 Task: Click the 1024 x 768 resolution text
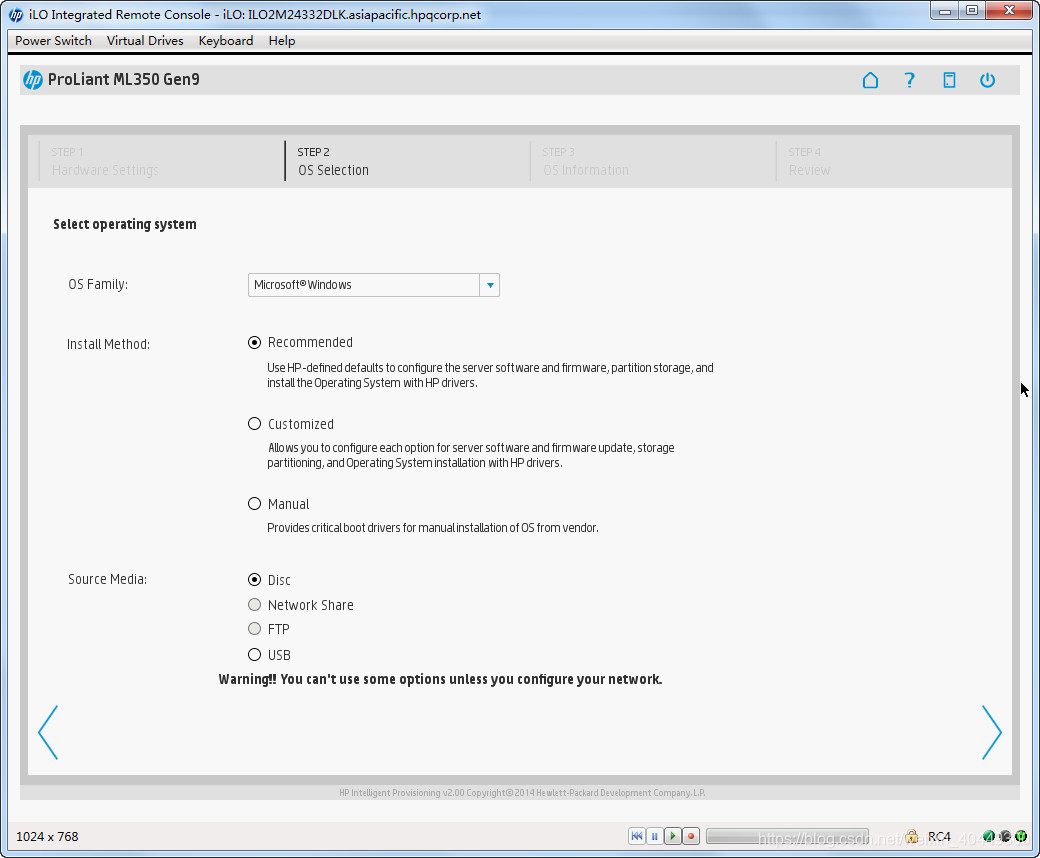point(47,837)
